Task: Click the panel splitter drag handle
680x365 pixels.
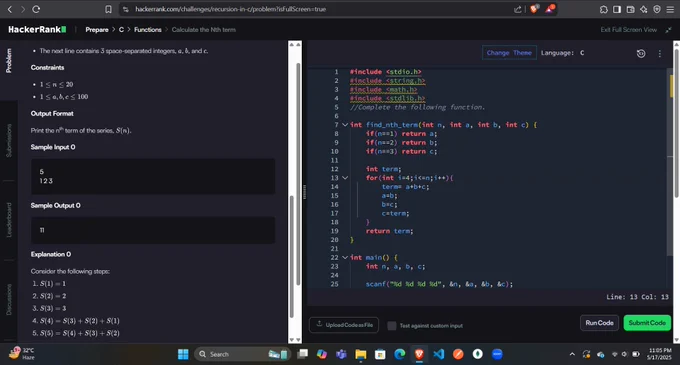Action: pyautogui.click(x=304, y=192)
